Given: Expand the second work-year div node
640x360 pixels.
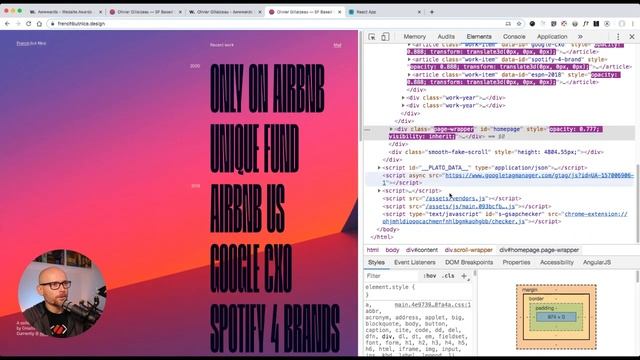Looking at the screenshot, I should 403,105.
